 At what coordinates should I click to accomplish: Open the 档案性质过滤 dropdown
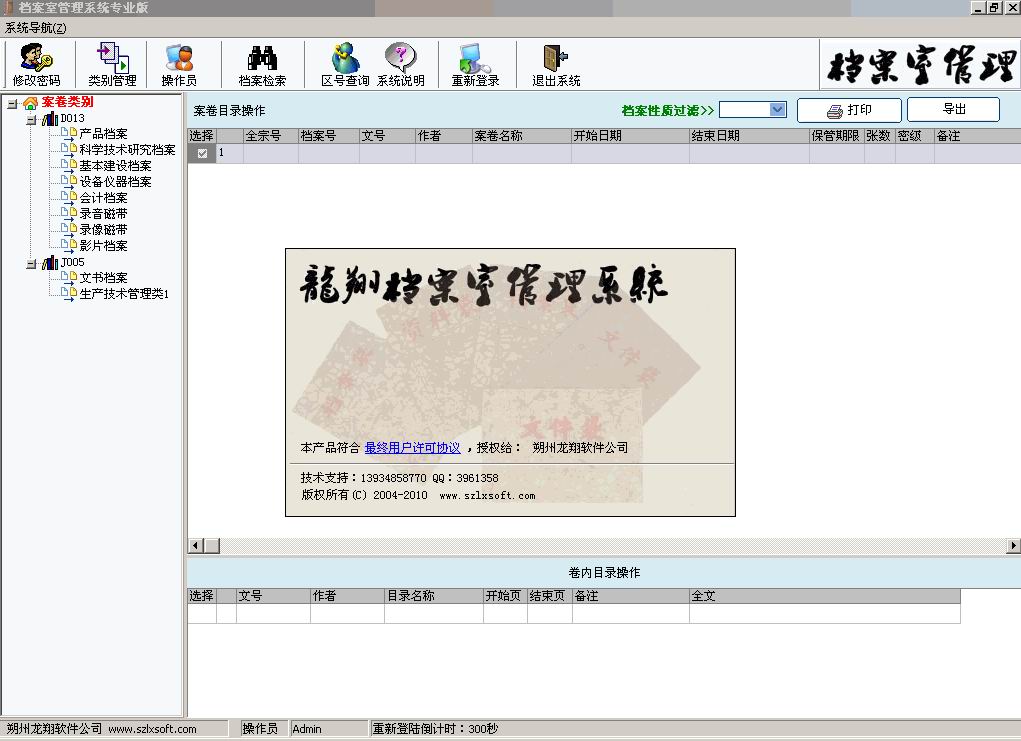click(778, 110)
